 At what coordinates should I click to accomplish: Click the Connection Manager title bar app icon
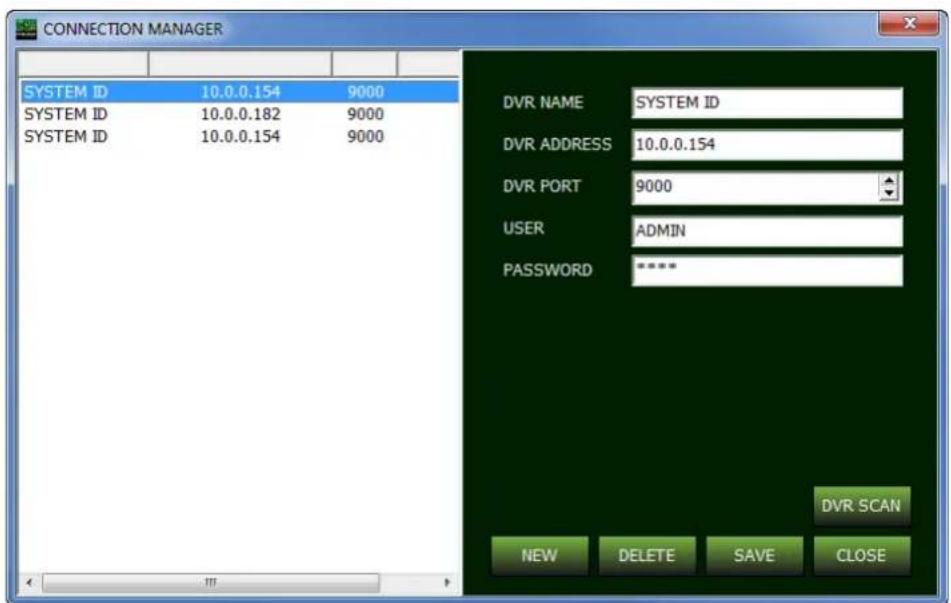click(26, 29)
